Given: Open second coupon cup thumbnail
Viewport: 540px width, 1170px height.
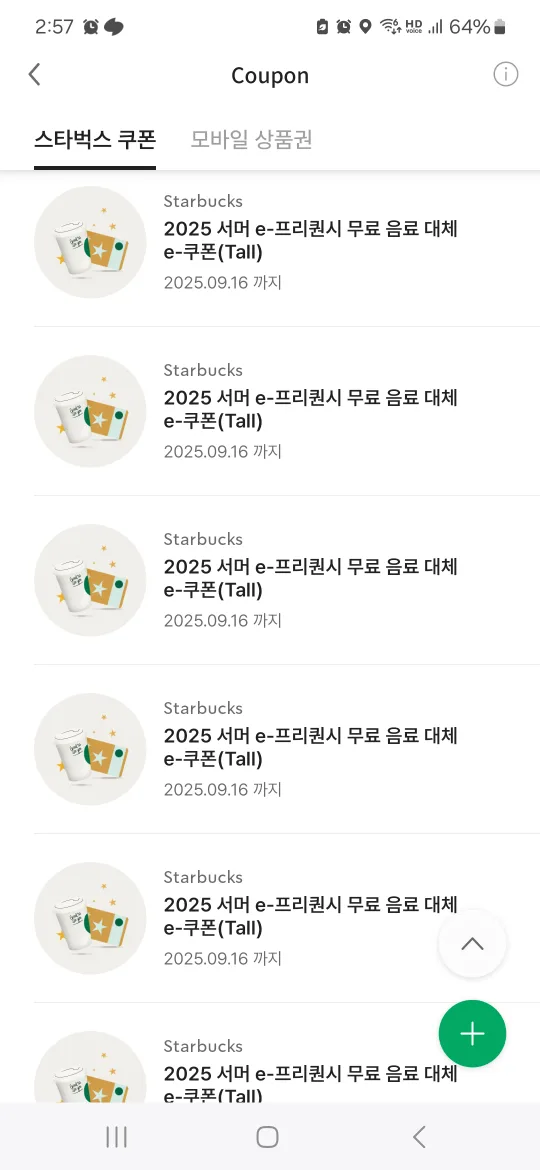Looking at the screenshot, I should pyautogui.click(x=90, y=411).
